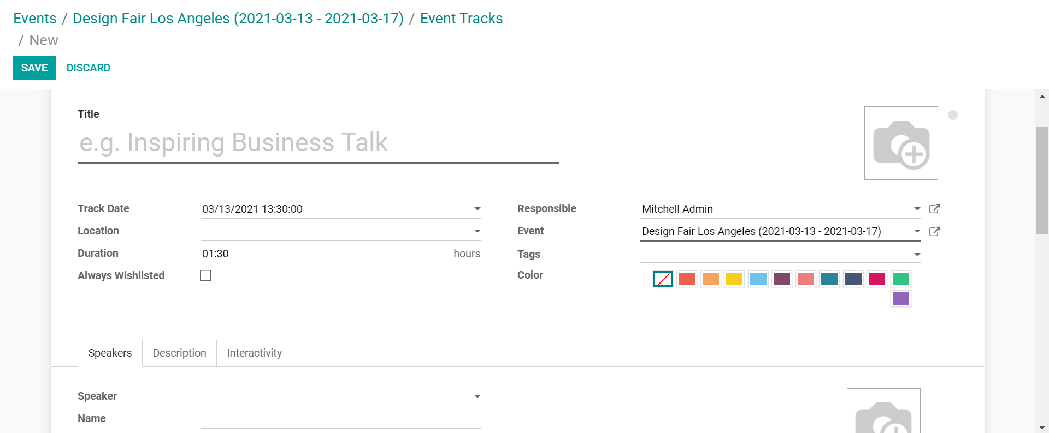Pick the yellow color swatch
Screen dimensions: 1049x433
pyautogui.click(x=734, y=279)
